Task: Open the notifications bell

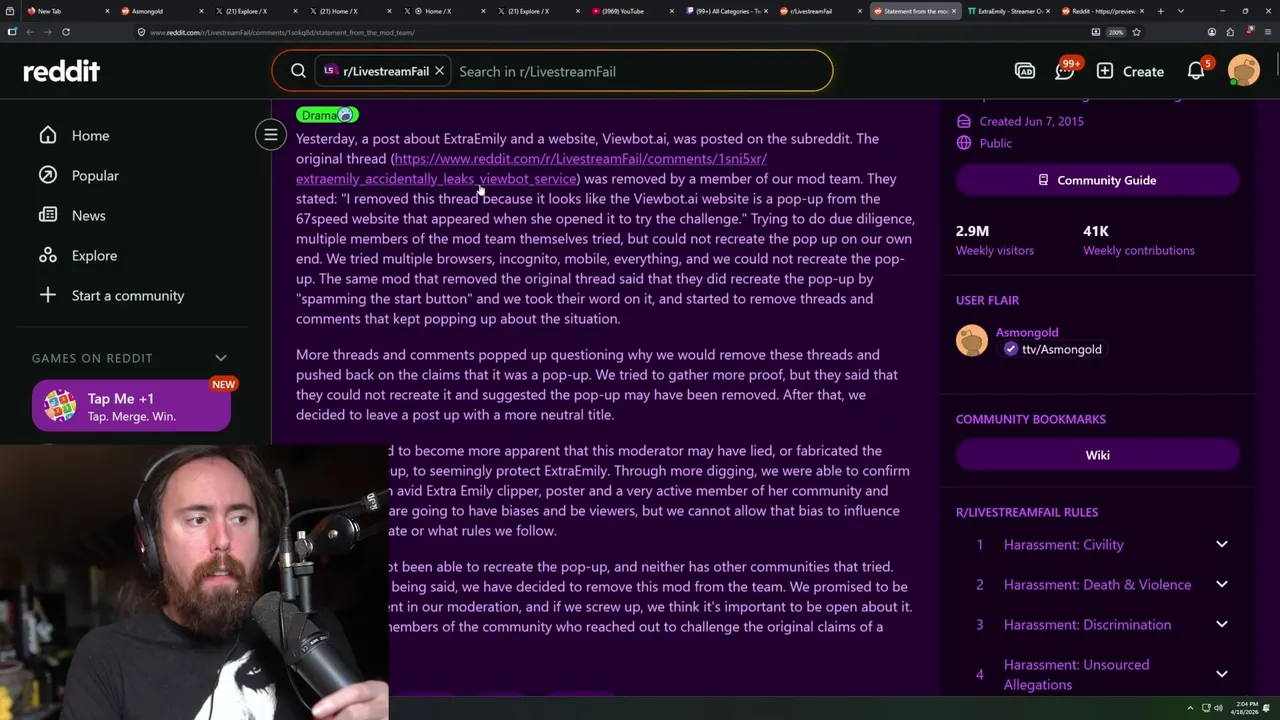Action: (x=1197, y=70)
